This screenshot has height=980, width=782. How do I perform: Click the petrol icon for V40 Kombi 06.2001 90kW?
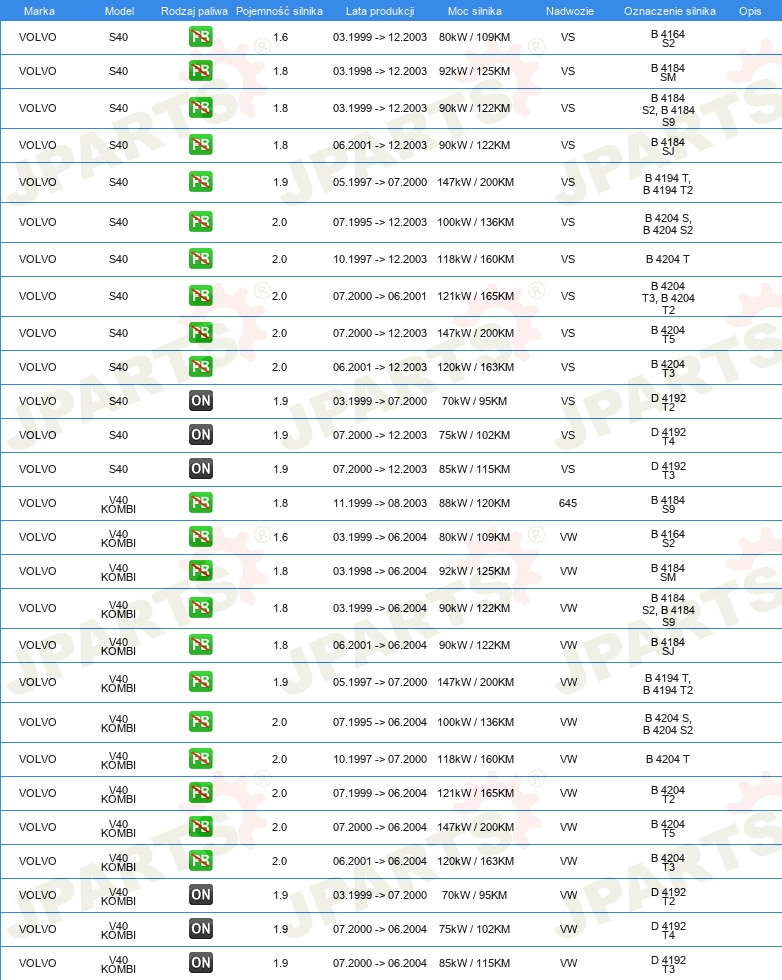(x=201, y=644)
